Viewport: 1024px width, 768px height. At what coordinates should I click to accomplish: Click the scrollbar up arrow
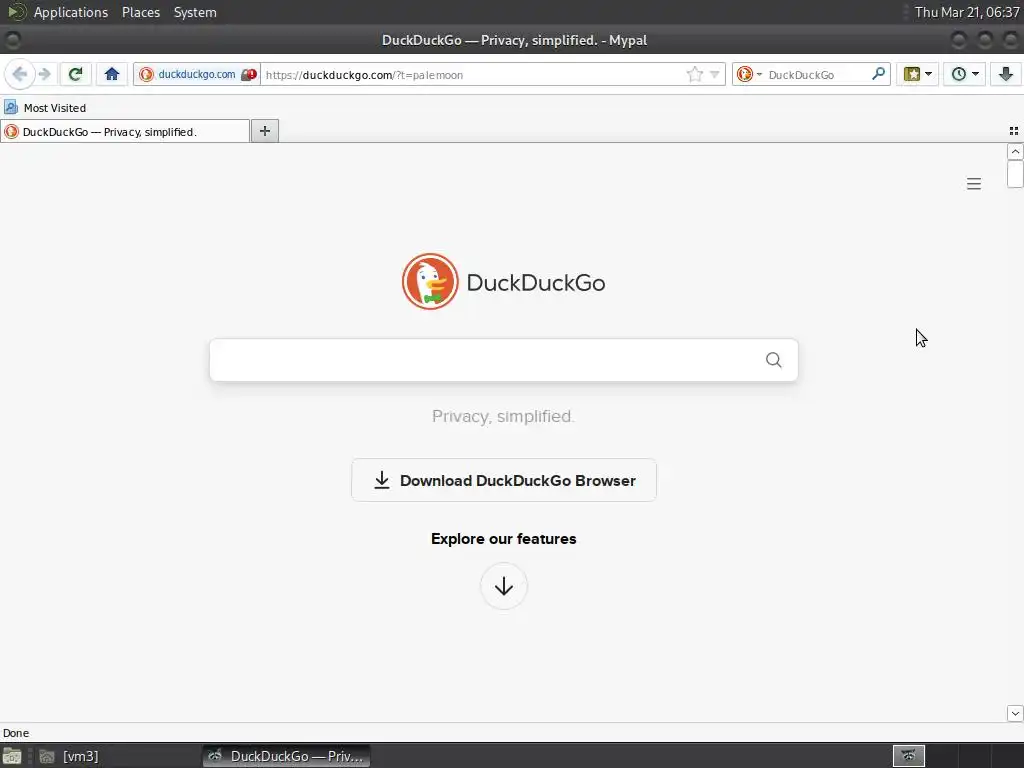click(x=1015, y=152)
